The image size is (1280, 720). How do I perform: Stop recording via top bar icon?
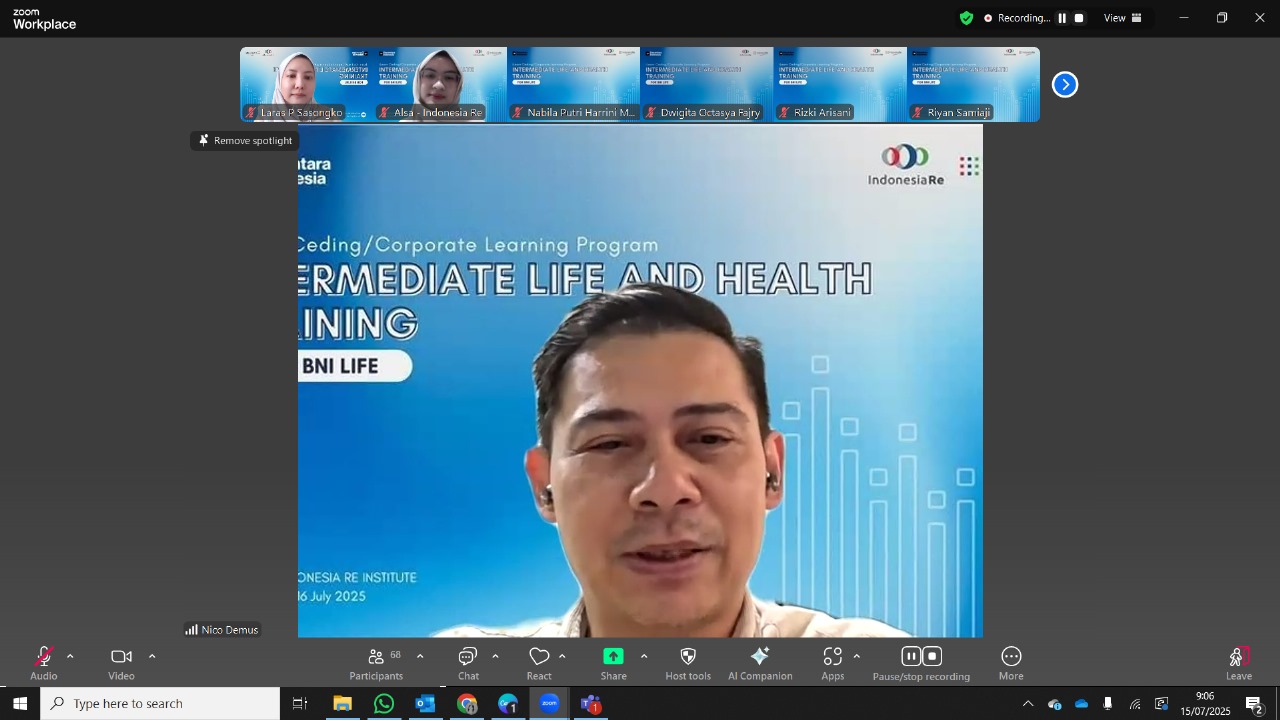click(1079, 18)
